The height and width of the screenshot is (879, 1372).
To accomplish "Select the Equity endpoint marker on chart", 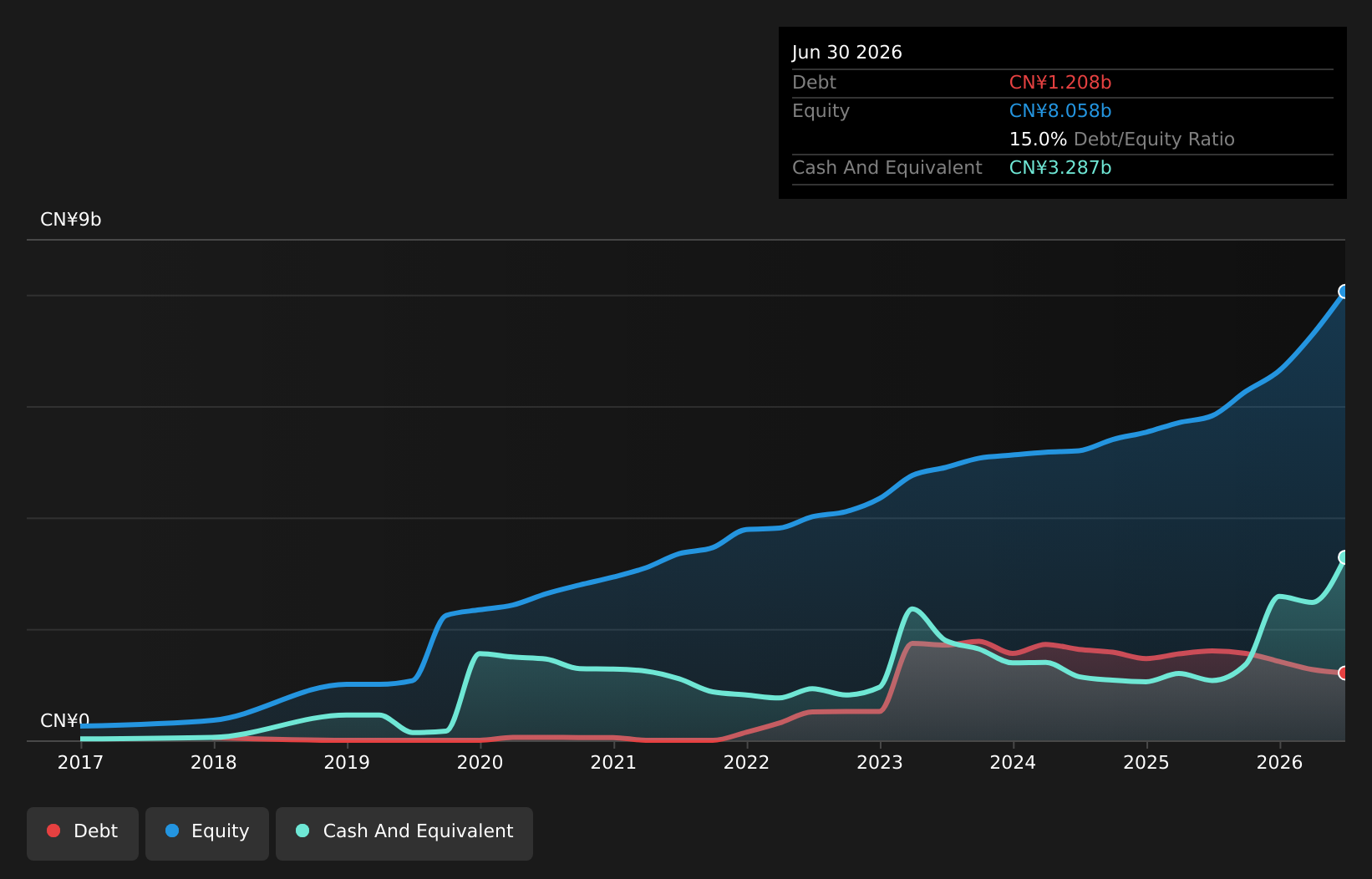I will coord(1344,292).
